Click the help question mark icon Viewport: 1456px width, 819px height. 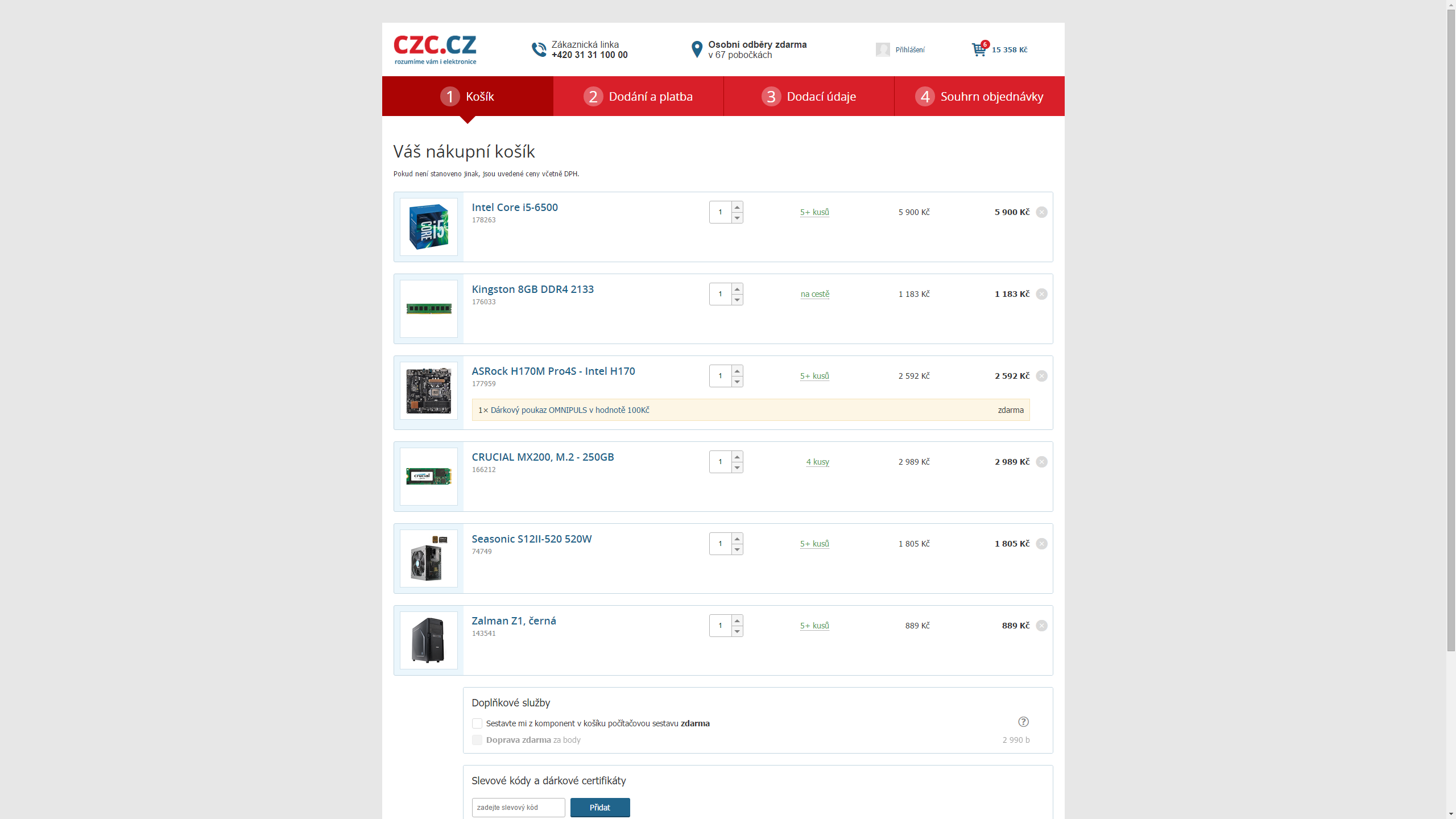[1023, 722]
